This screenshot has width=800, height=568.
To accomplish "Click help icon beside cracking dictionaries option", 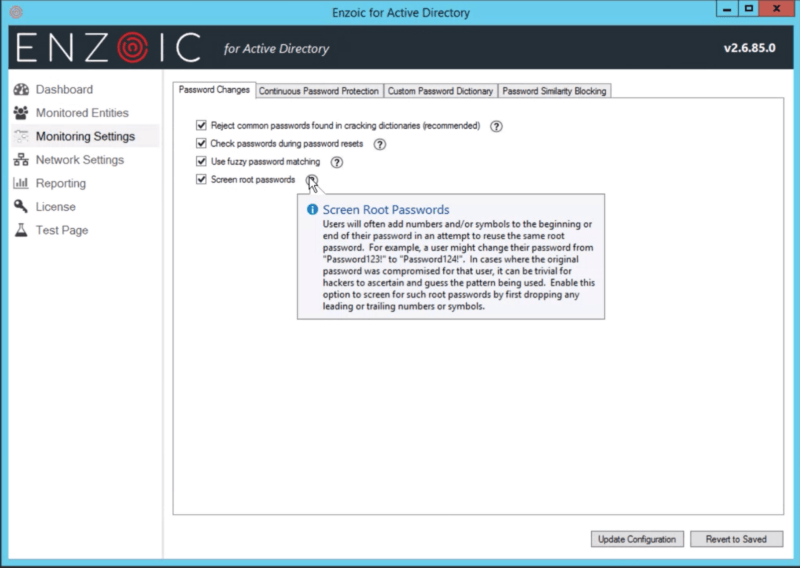I will click(496, 126).
